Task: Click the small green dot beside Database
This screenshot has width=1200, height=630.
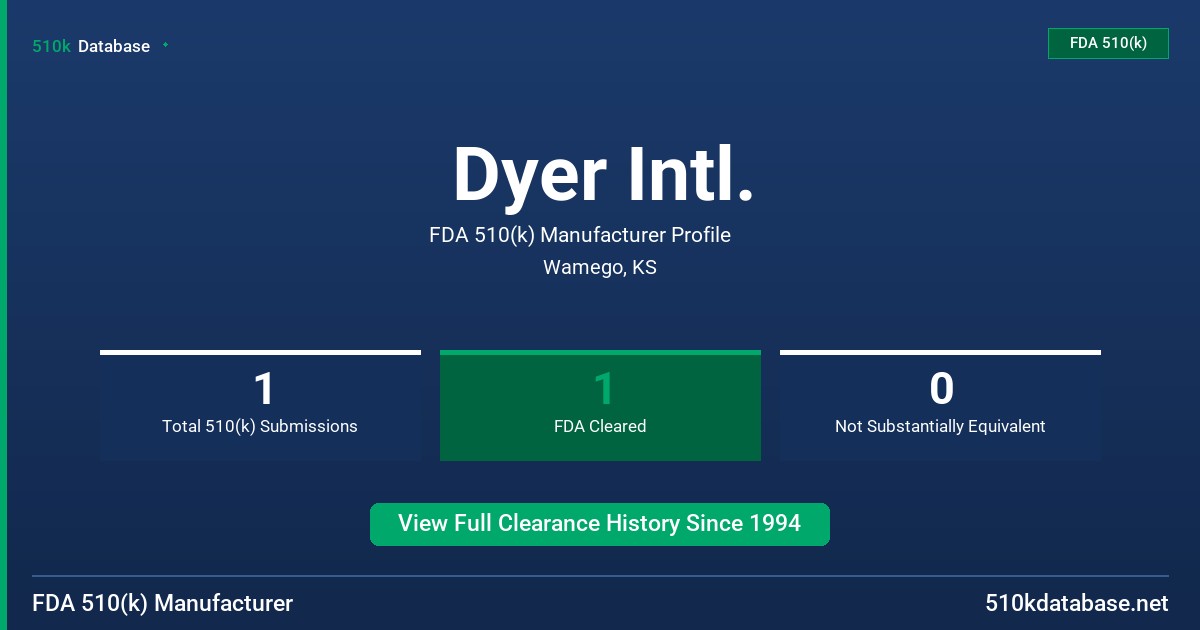Action: tap(165, 45)
